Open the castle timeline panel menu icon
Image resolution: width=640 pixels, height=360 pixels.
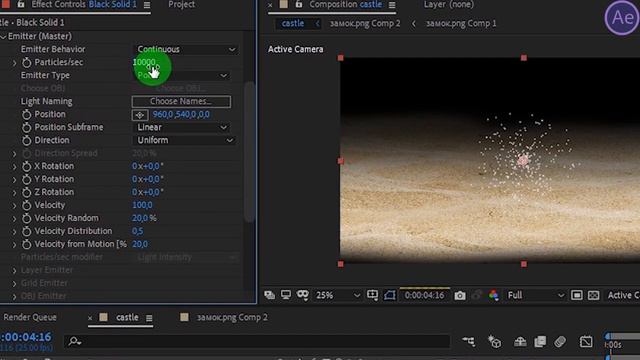point(149,318)
